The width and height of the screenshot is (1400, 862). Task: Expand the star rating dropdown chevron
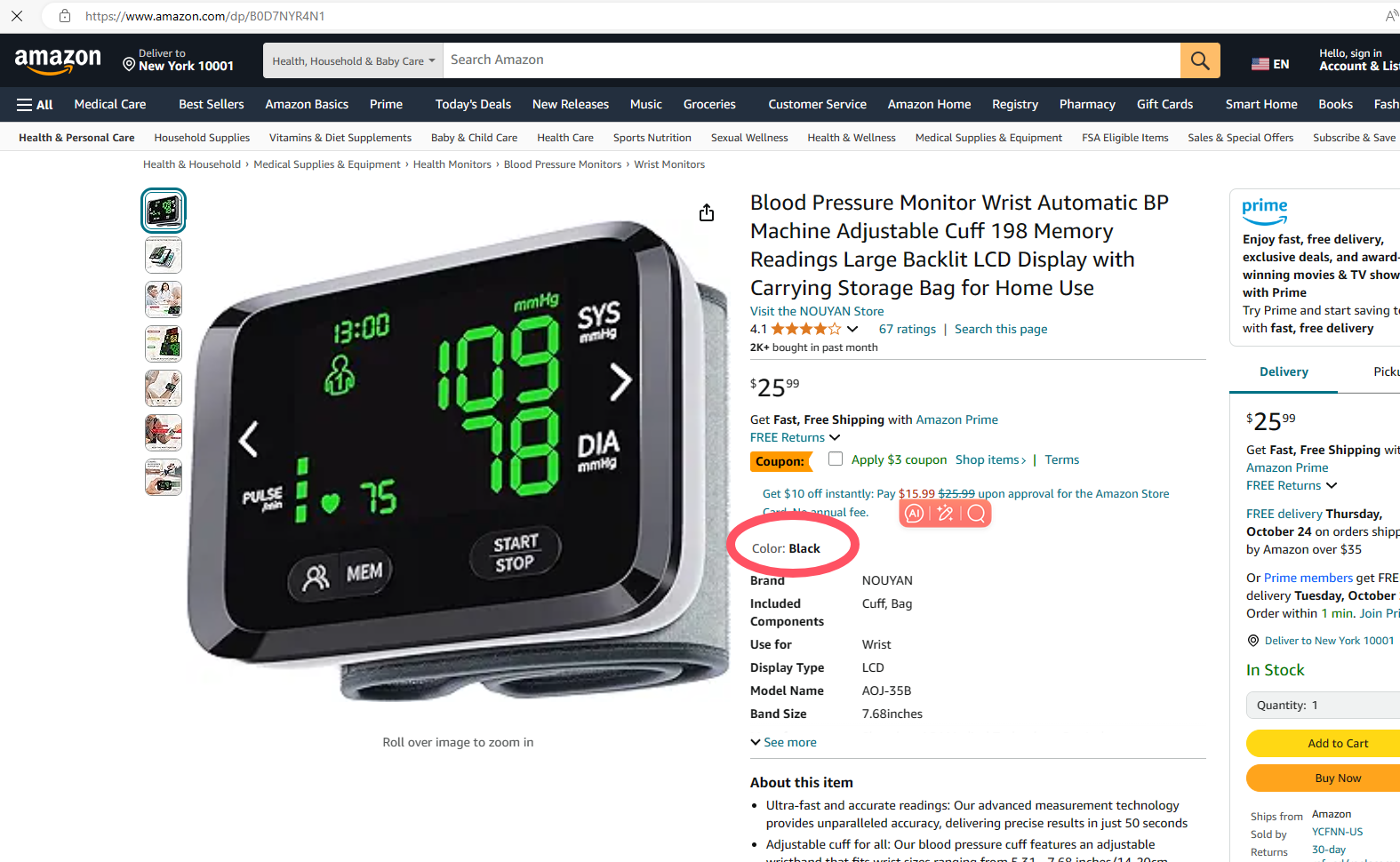coord(852,329)
